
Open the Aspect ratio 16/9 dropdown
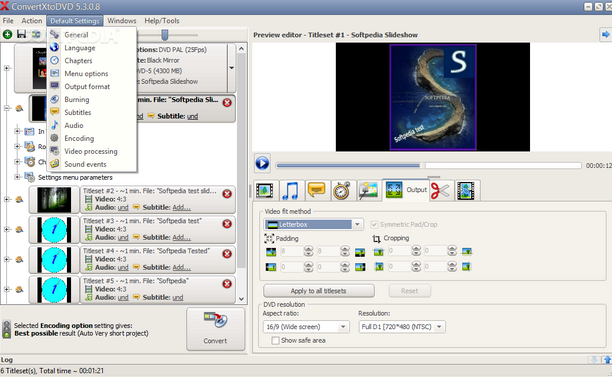click(x=343, y=327)
